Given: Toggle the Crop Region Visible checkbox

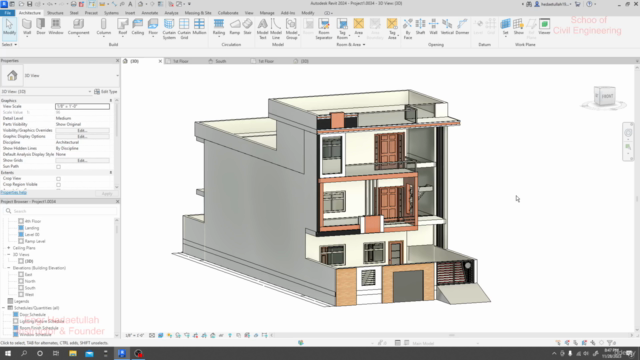Looking at the screenshot, I should coord(58,185).
